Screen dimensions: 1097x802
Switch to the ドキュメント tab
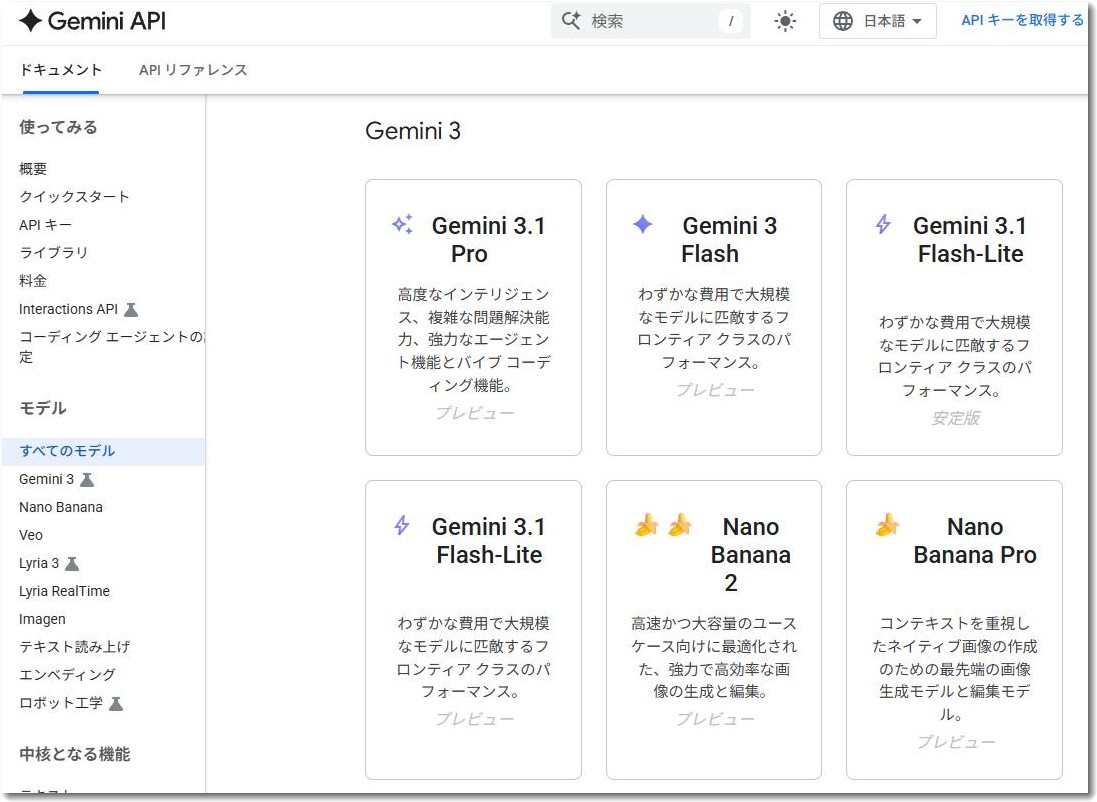[61, 69]
